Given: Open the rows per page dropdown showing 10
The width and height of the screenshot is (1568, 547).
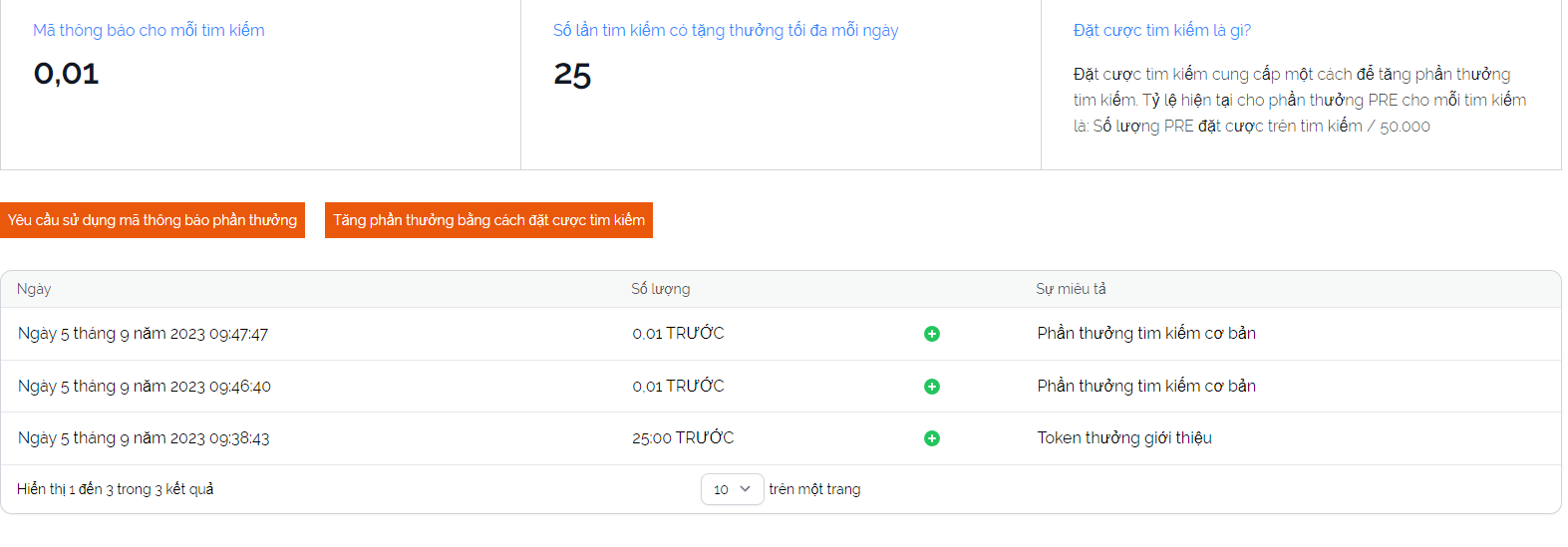Looking at the screenshot, I should [732, 489].
